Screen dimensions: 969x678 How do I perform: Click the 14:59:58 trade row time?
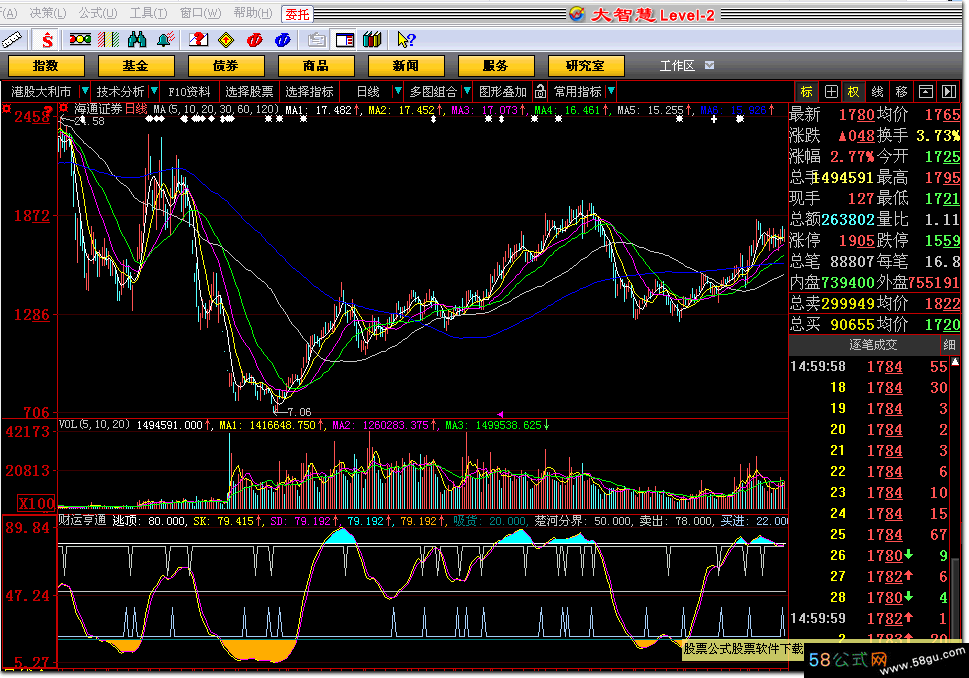(818, 367)
